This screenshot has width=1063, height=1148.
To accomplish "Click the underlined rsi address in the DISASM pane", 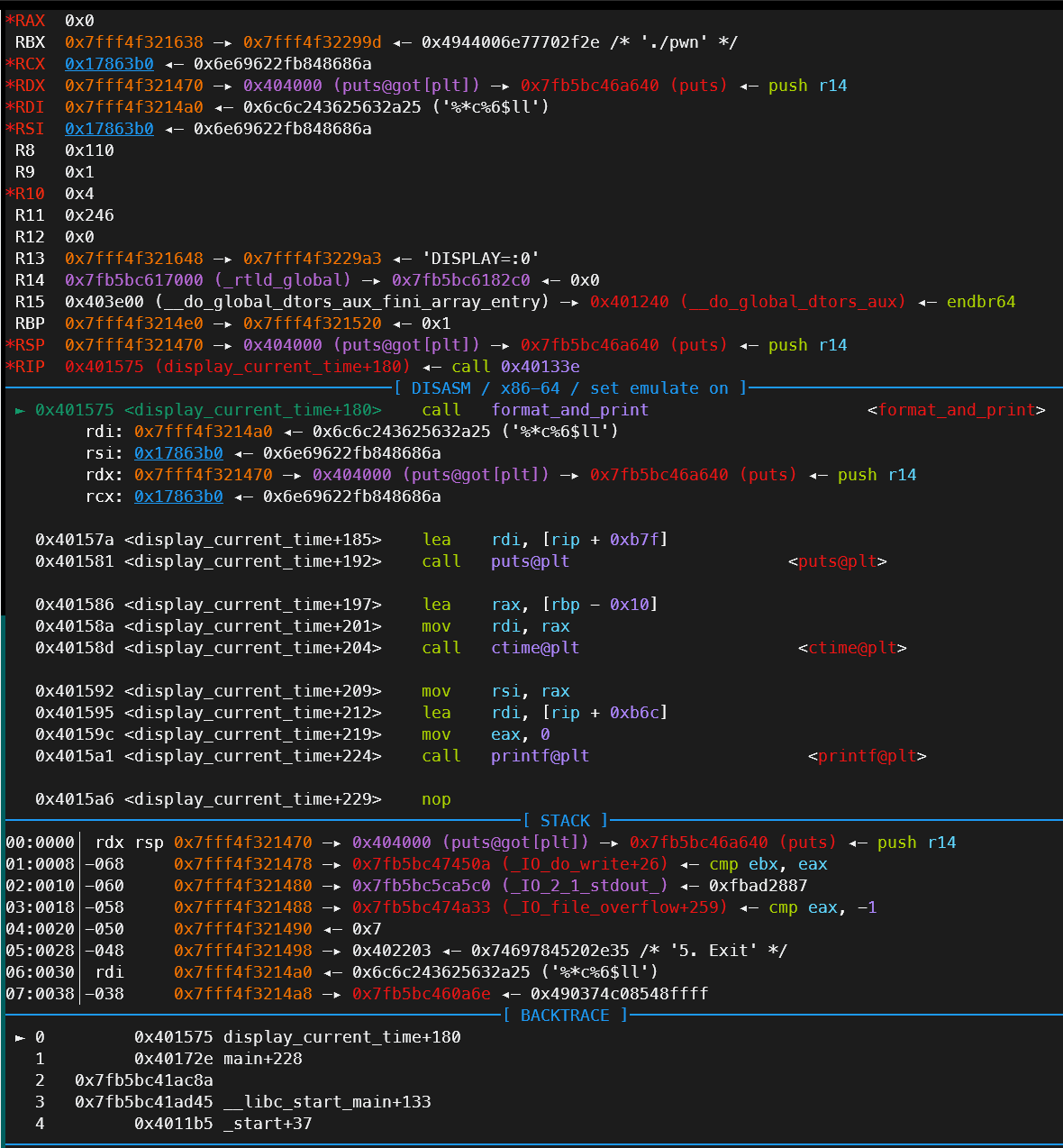I will [177, 452].
